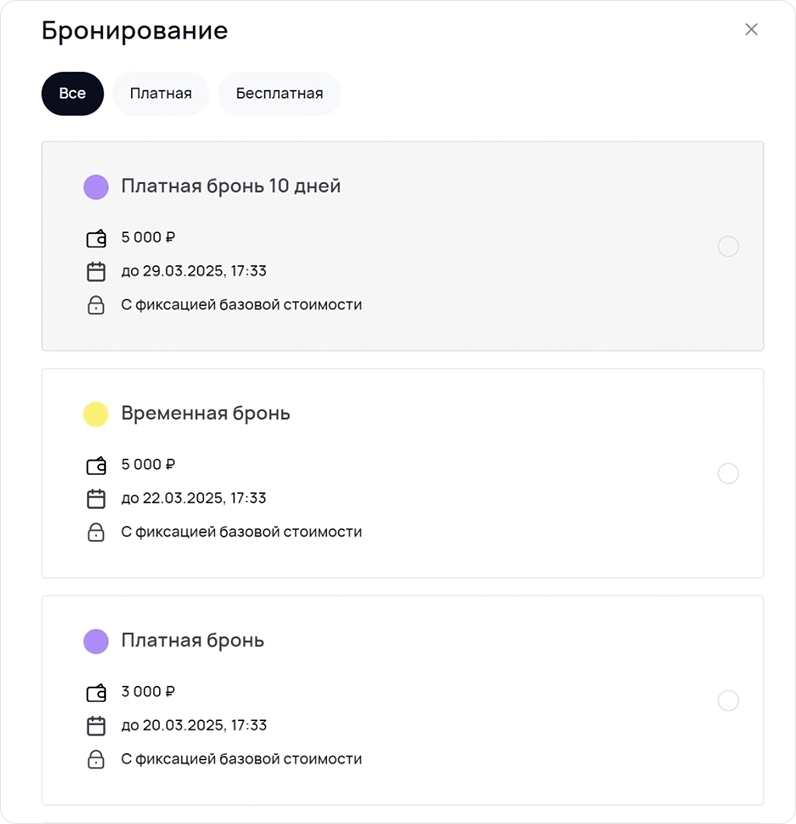
Task: Choose the Временная бронь radio option
Action: pyautogui.click(x=728, y=473)
